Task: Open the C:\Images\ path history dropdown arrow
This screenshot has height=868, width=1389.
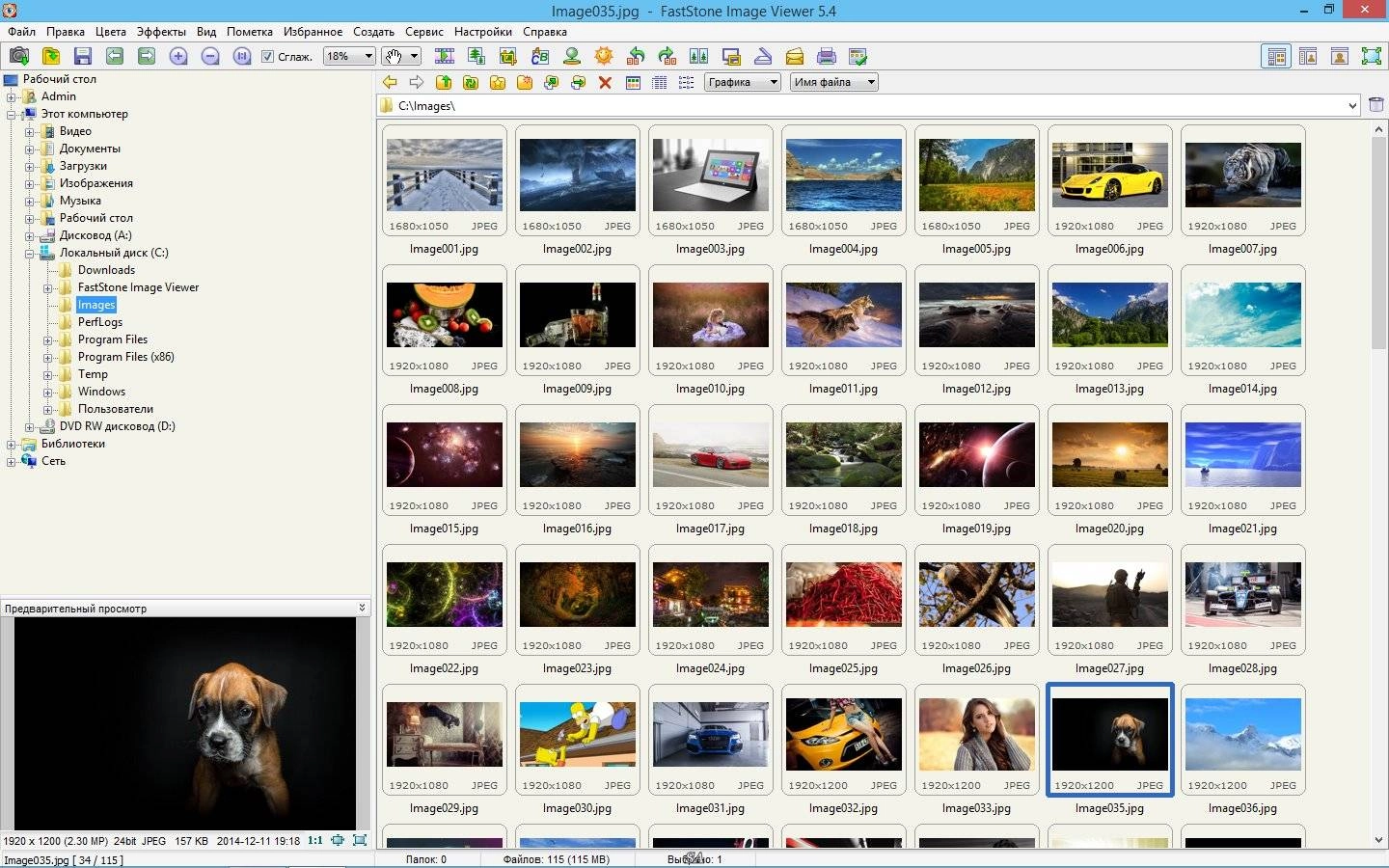Action: (x=1352, y=105)
